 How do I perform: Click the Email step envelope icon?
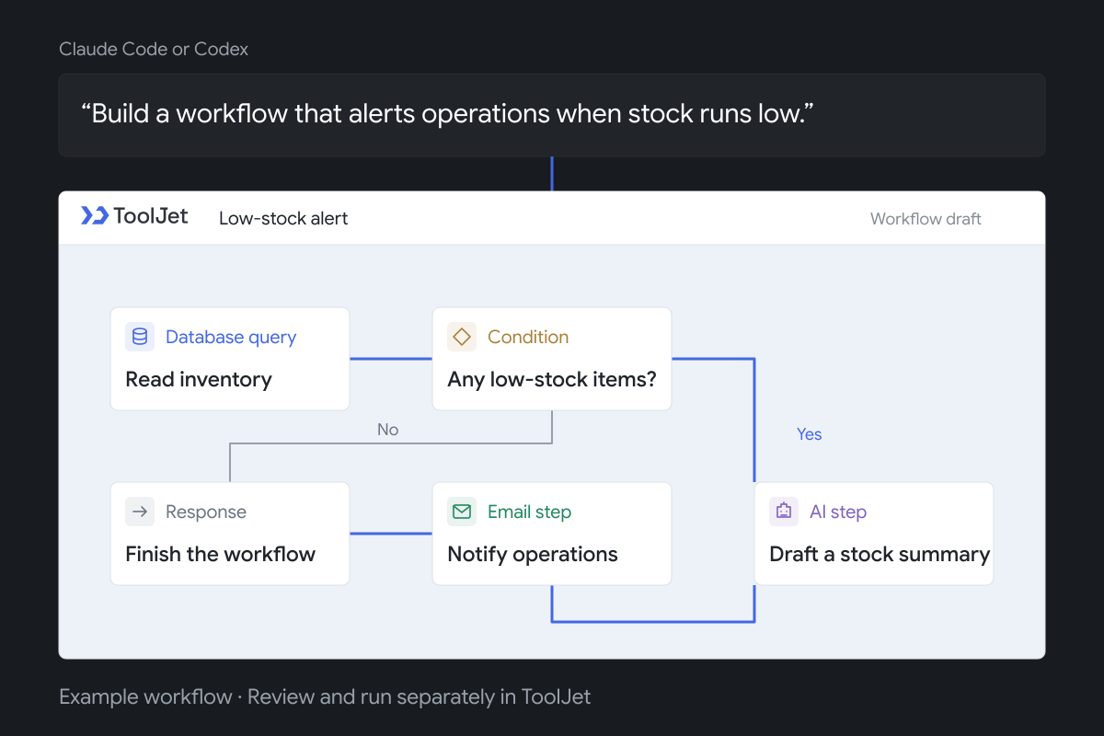coord(462,511)
